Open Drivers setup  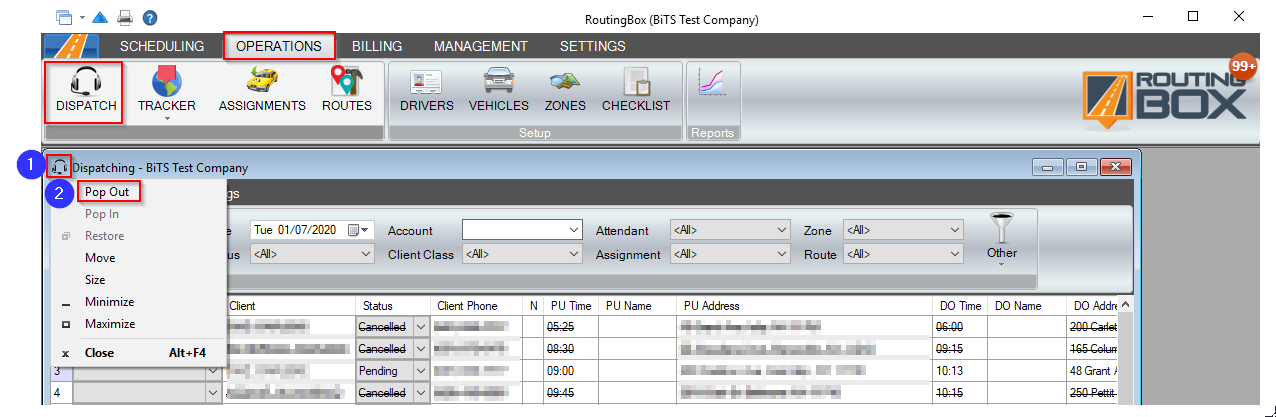click(427, 92)
